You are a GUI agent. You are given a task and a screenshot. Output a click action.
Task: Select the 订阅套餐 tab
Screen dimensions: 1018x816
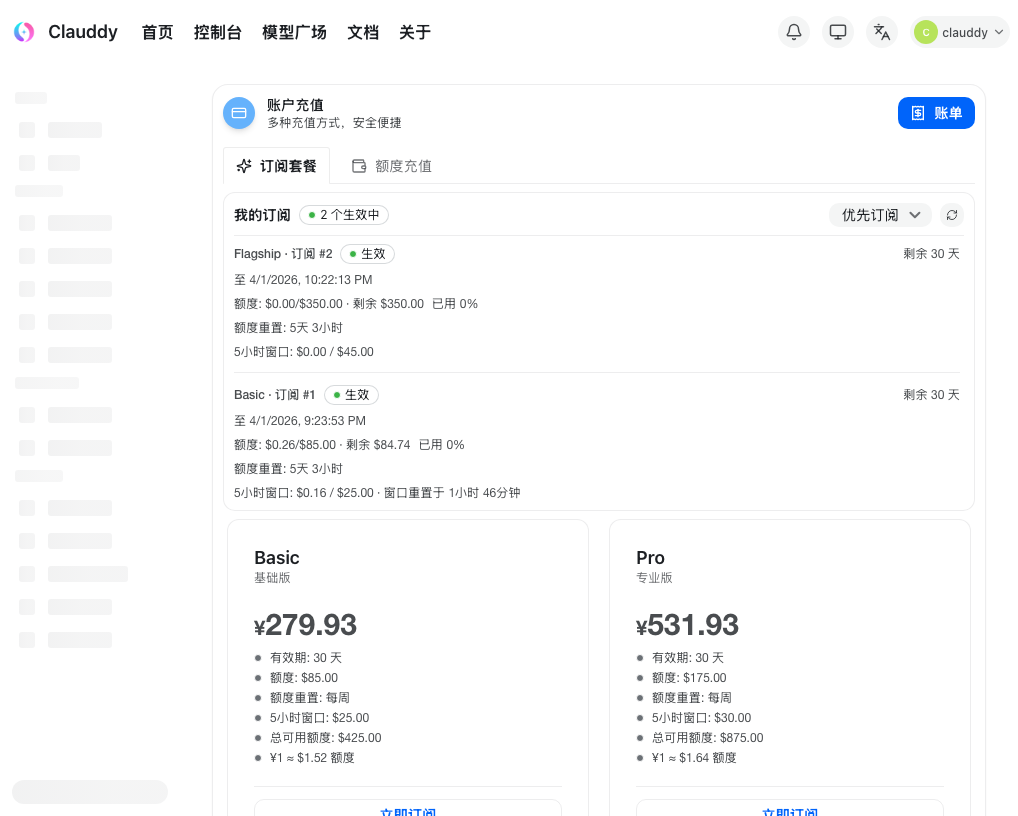click(x=277, y=165)
